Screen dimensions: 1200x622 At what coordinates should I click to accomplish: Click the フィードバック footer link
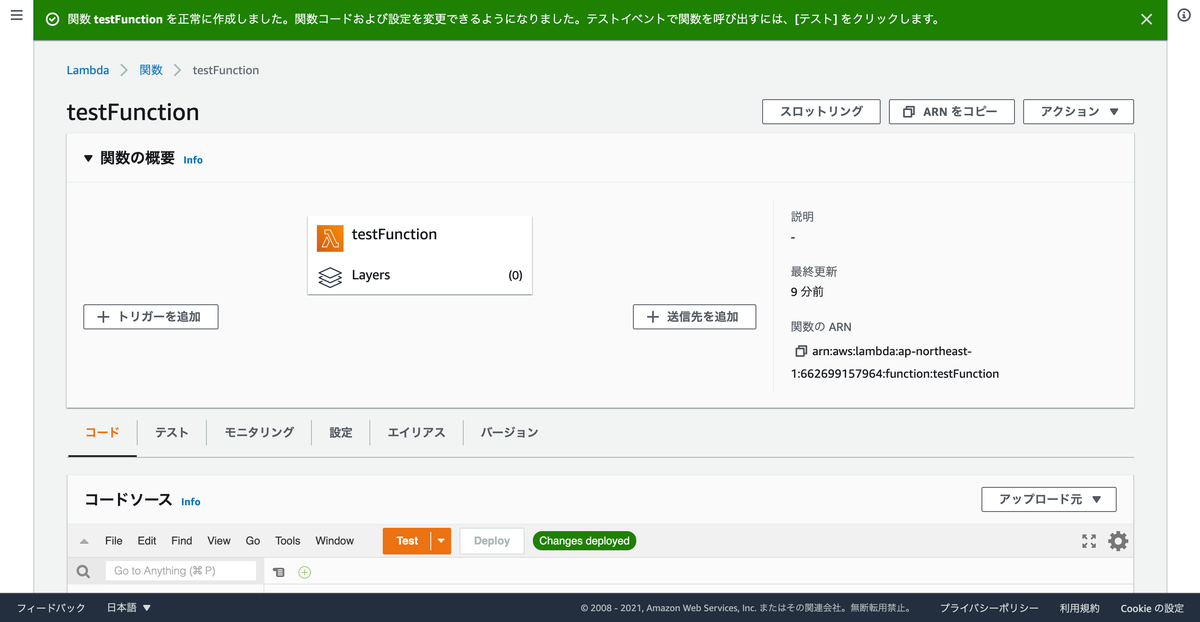(x=51, y=607)
